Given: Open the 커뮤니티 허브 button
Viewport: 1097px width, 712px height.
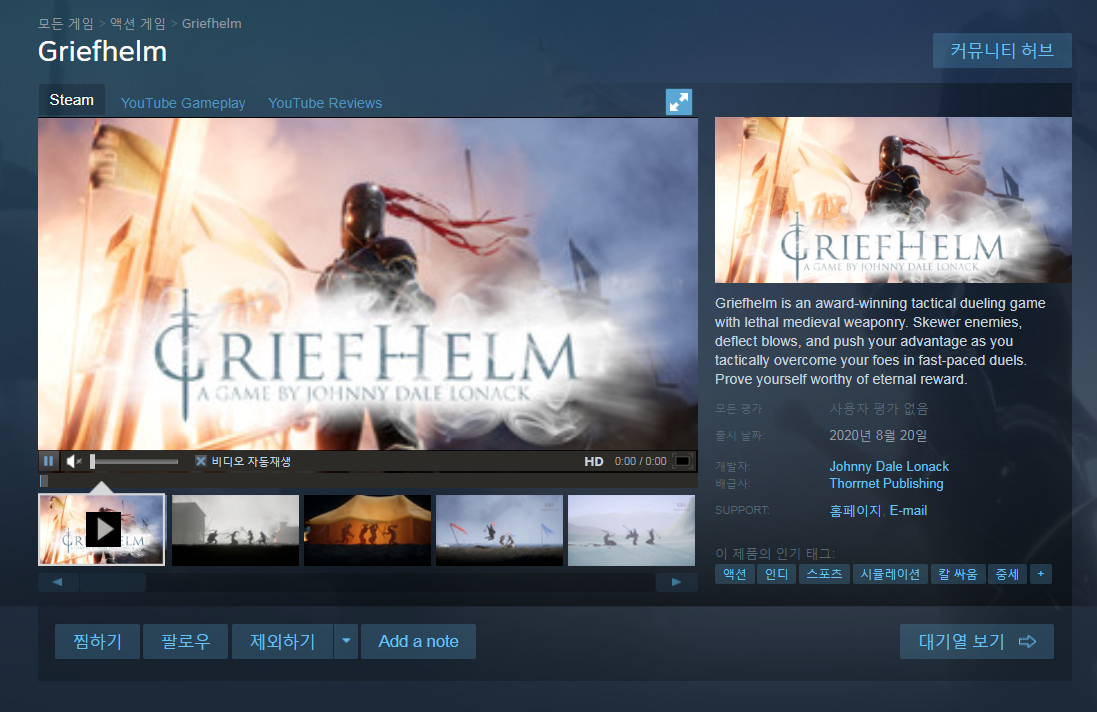Looking at the screenshot, I should tap(1002, 50).
